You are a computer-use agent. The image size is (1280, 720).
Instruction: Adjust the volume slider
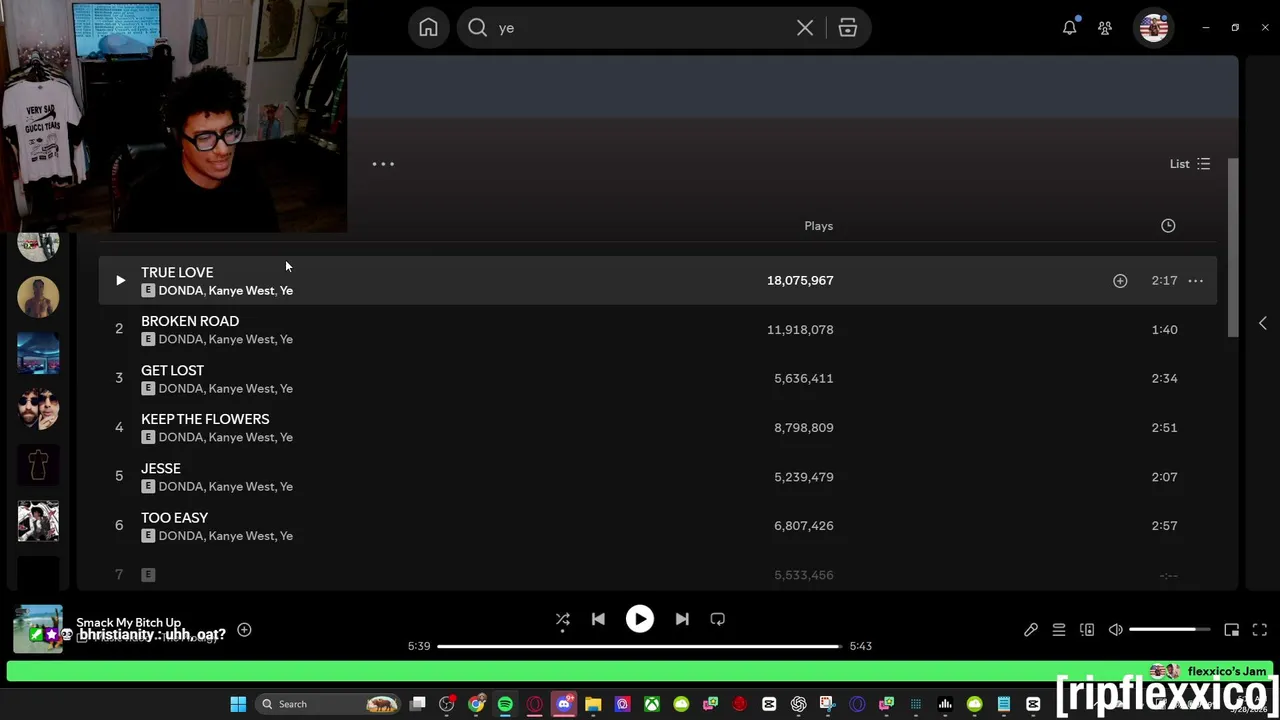(x=1170, y=630)
